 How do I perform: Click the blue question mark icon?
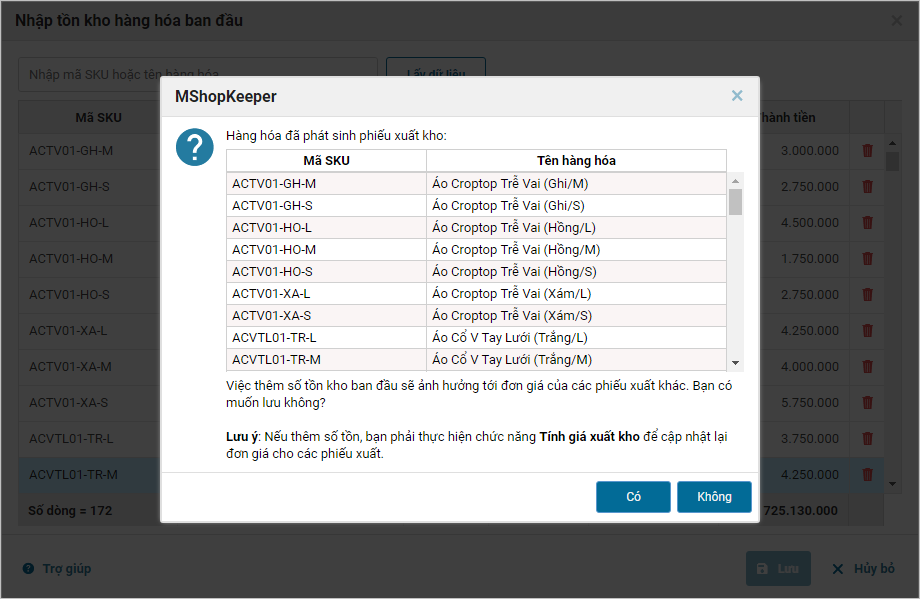[195, 147]
